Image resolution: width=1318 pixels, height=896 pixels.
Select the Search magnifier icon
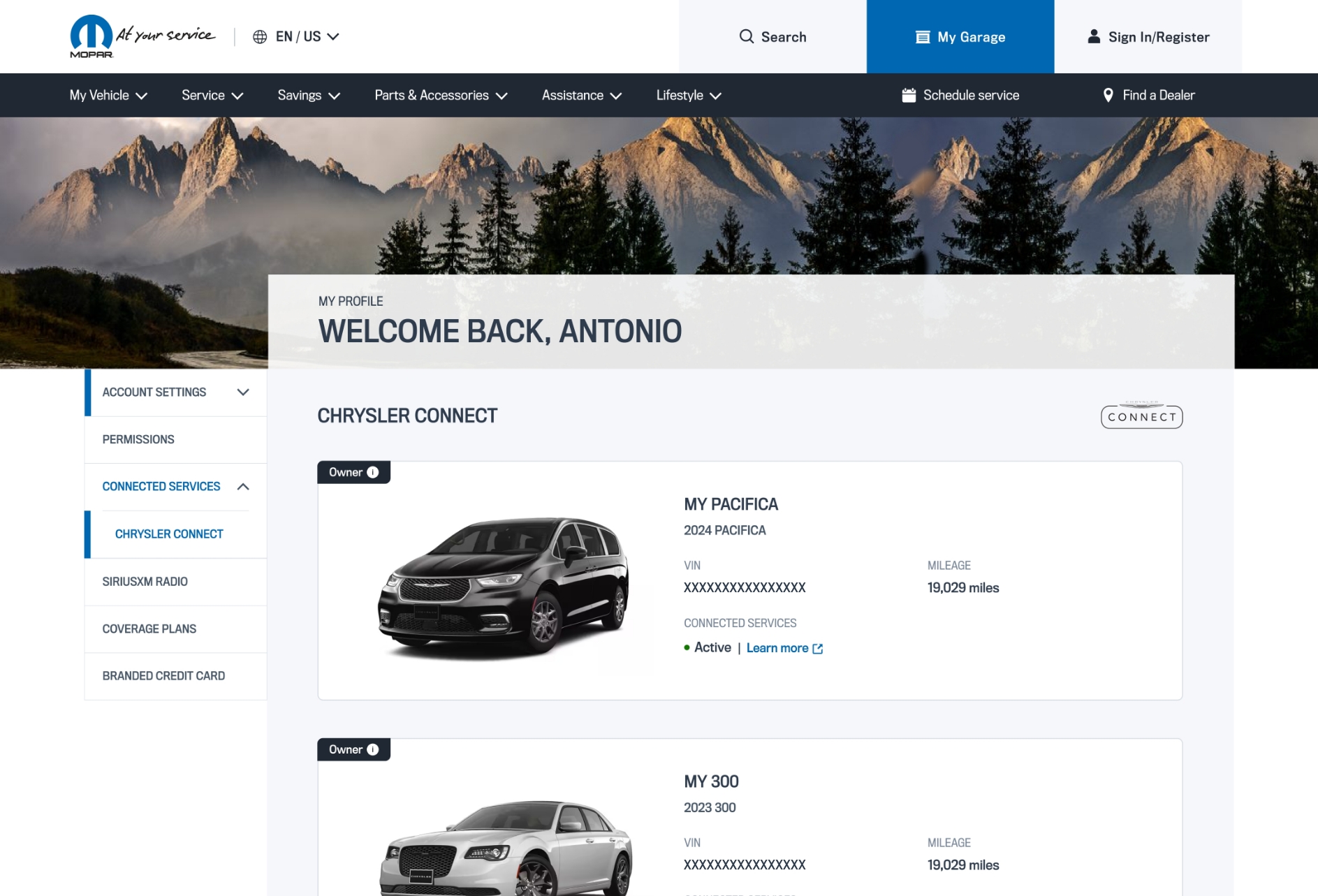coord(746,36)
